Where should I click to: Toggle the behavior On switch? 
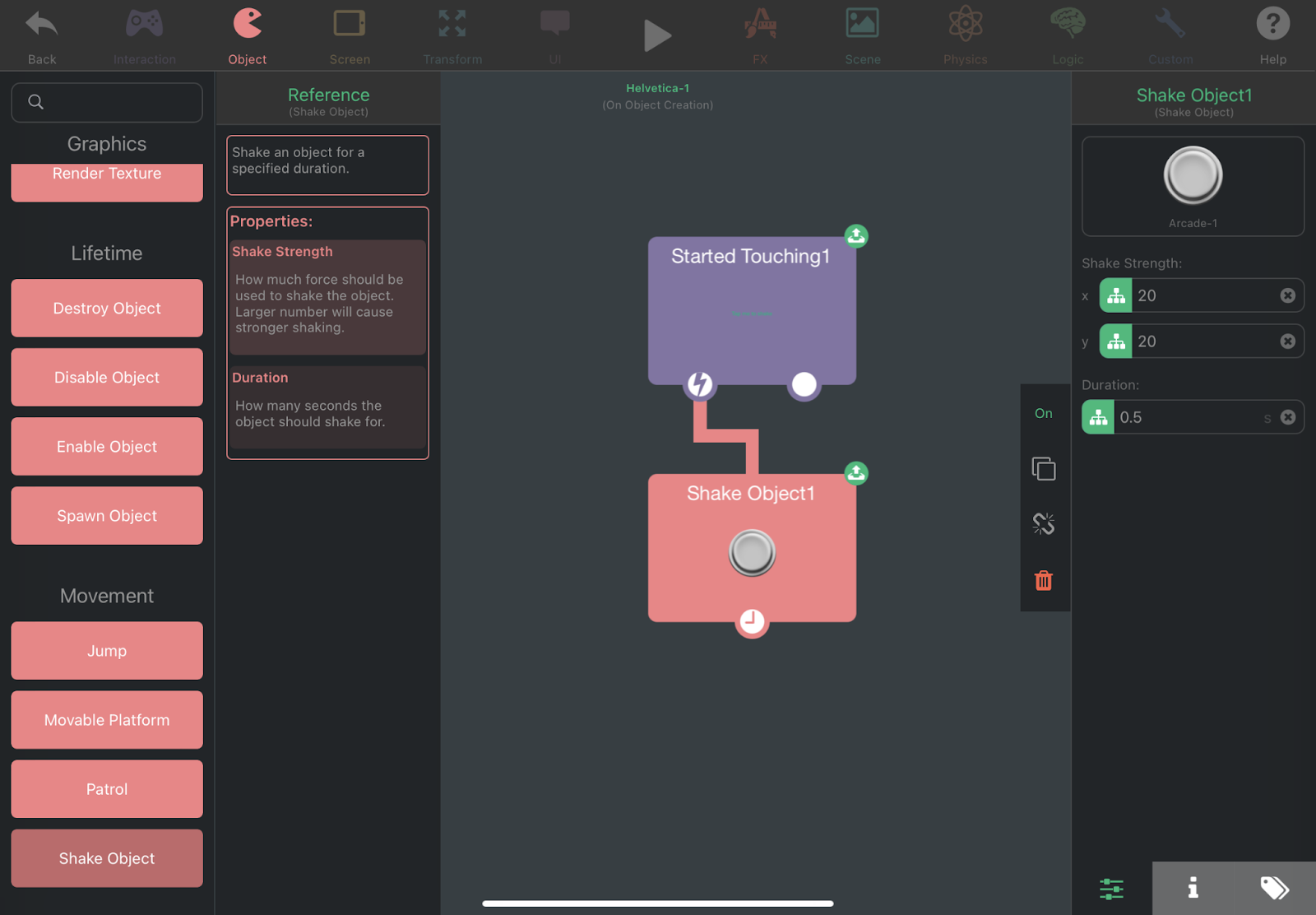click(x=1044, y=413)
